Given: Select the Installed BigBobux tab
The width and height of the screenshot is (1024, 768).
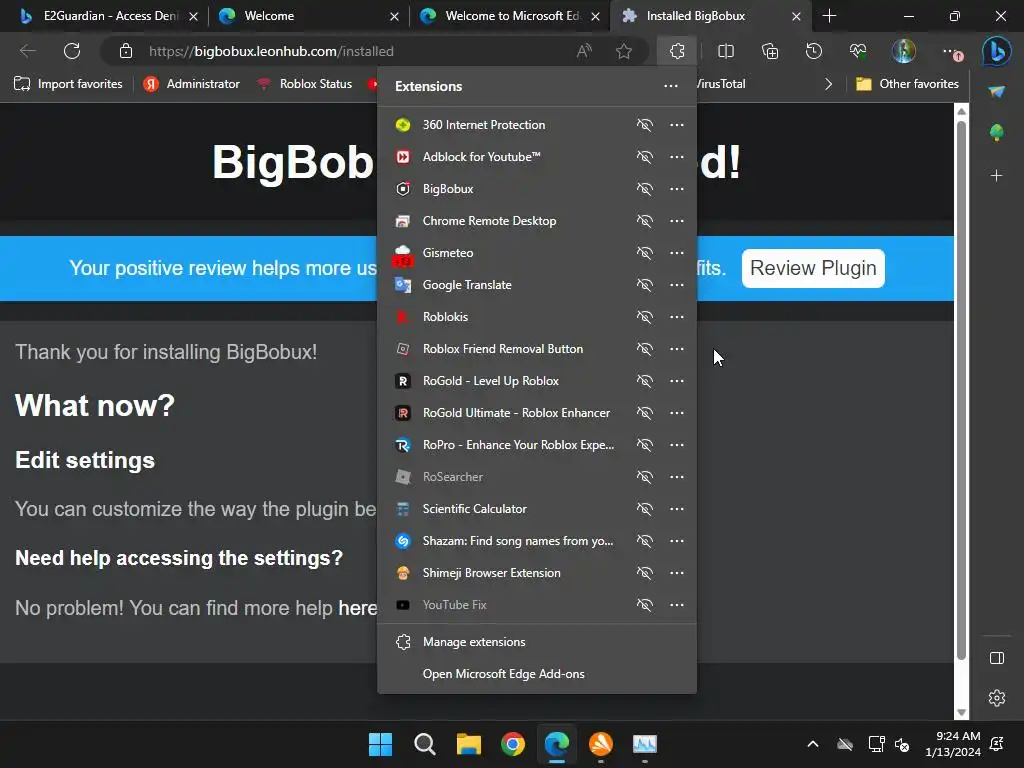Looking at the screenshot, I should click(x=711, y=16).
